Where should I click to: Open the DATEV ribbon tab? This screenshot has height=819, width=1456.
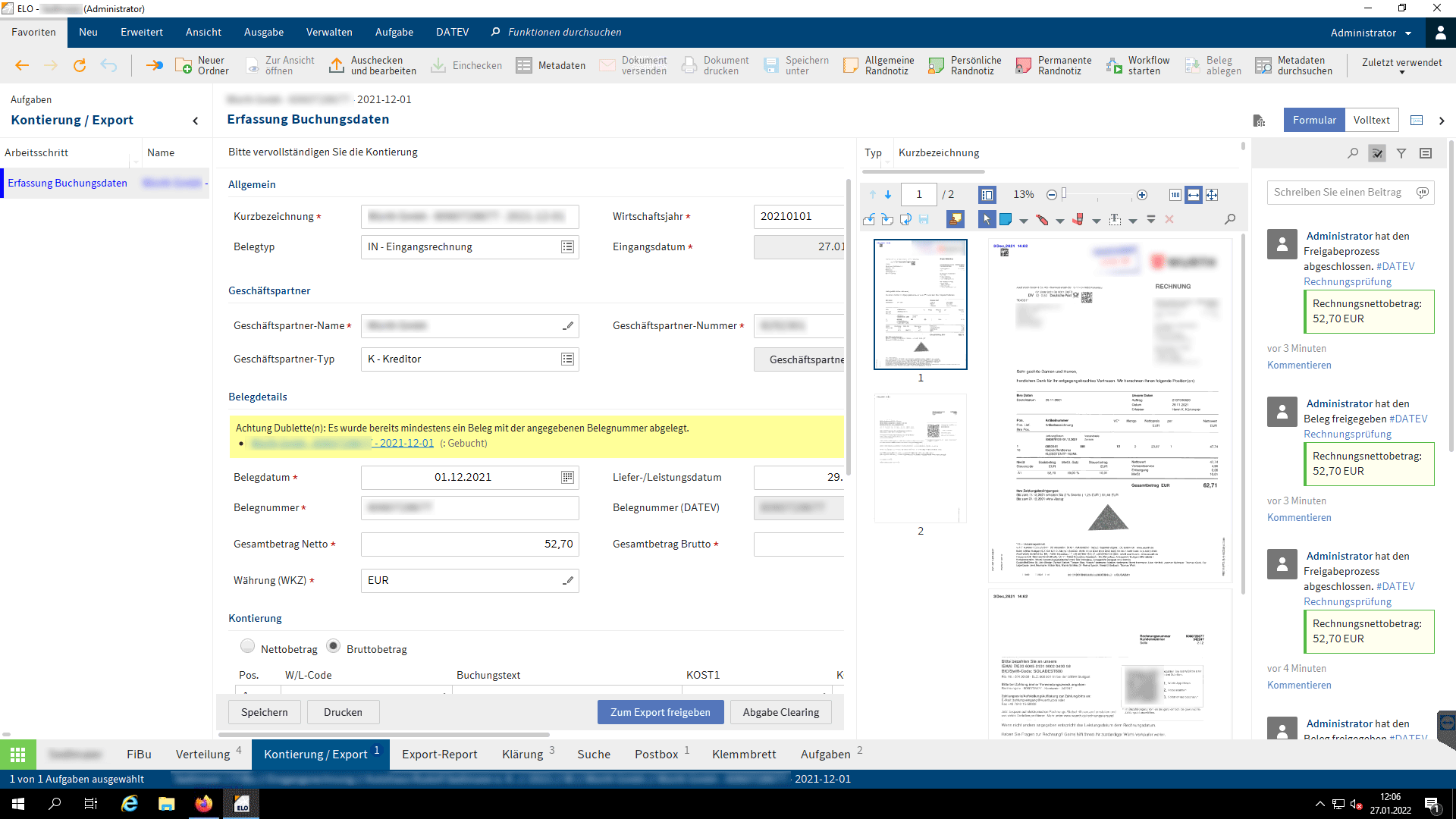[452, 33]
